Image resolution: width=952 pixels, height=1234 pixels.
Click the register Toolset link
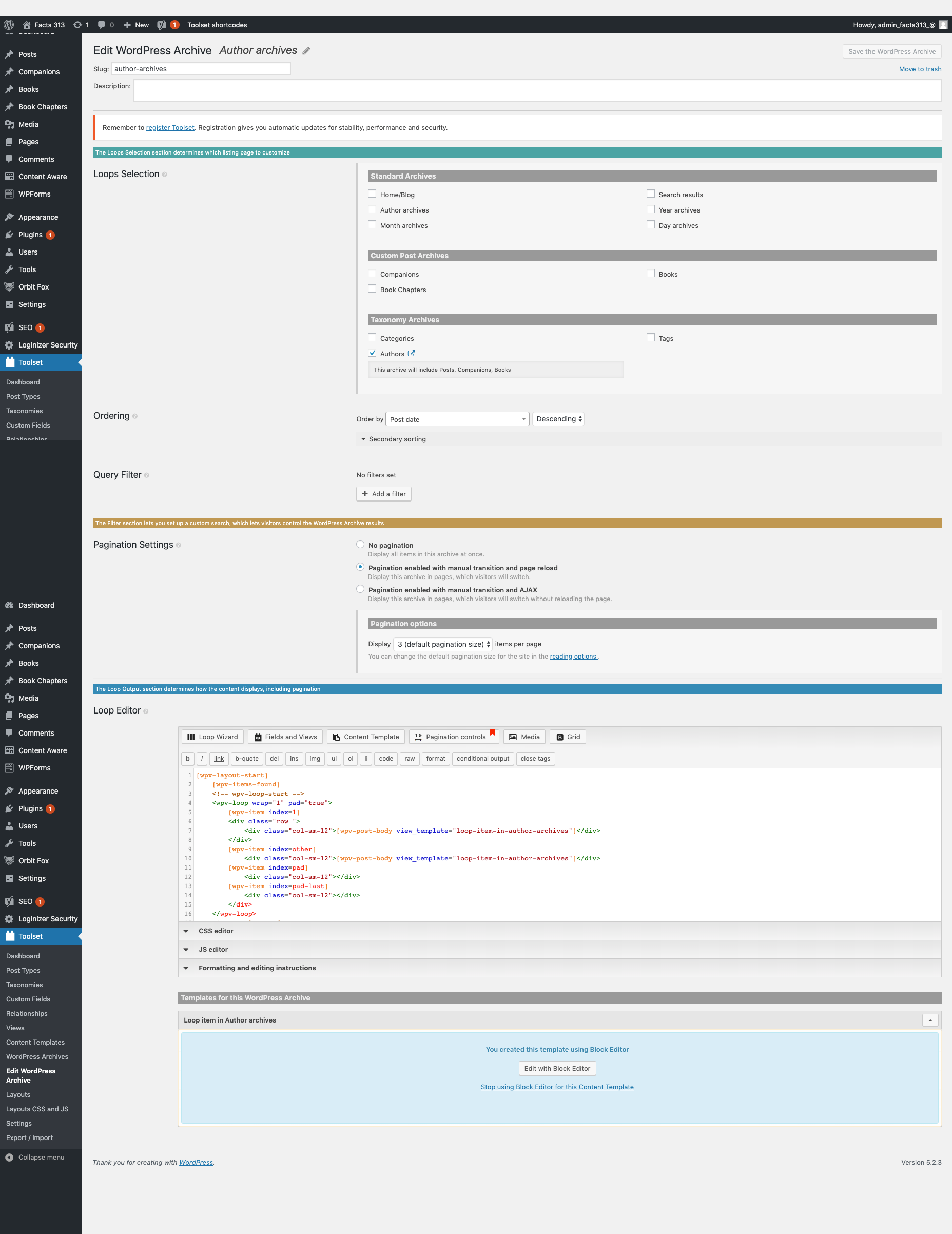click(x=170, y=128)
